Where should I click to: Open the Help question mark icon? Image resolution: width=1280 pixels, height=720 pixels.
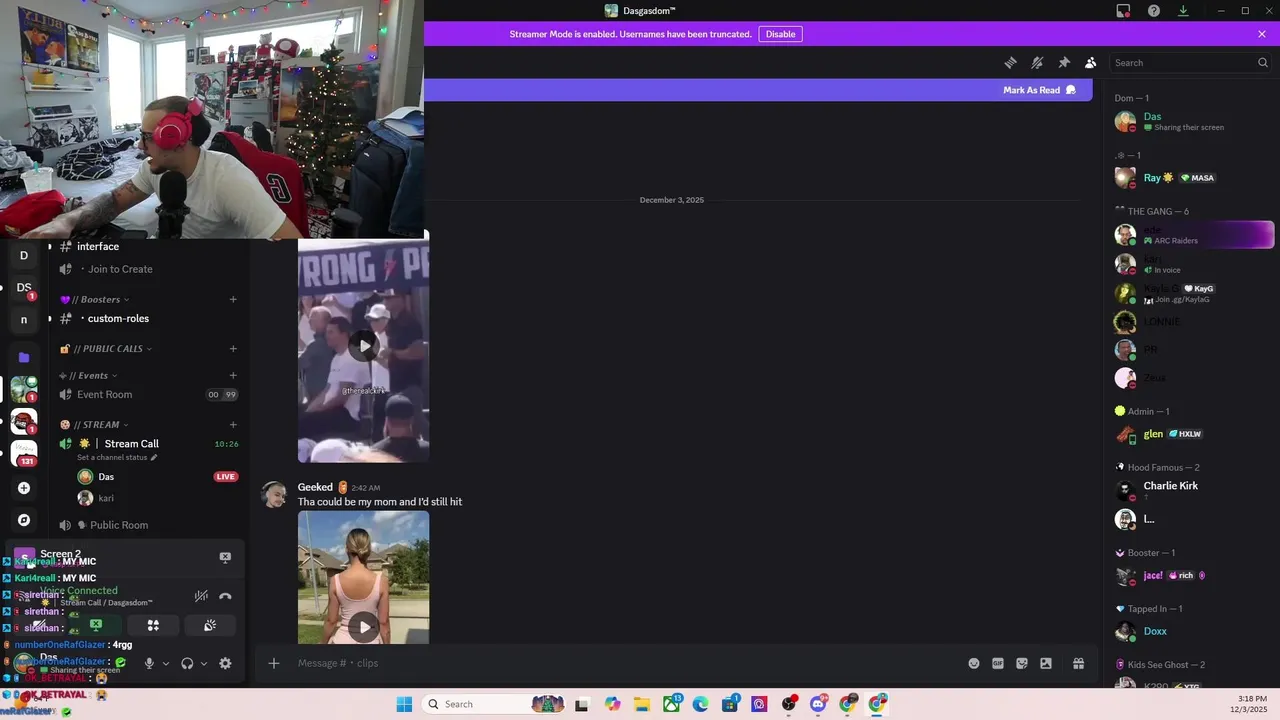tap(1154, 11)
